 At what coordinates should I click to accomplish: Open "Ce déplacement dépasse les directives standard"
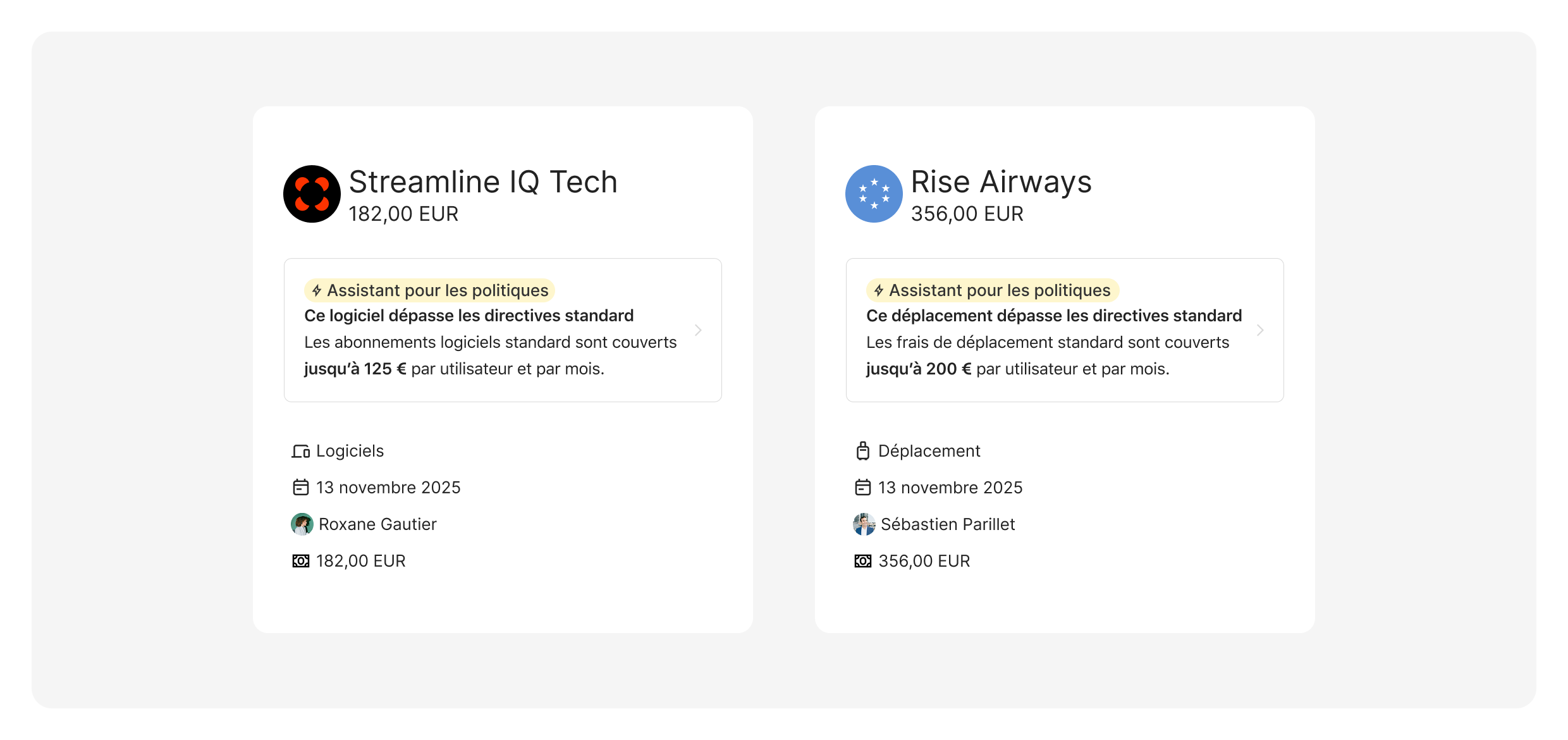coord(1054,316)
